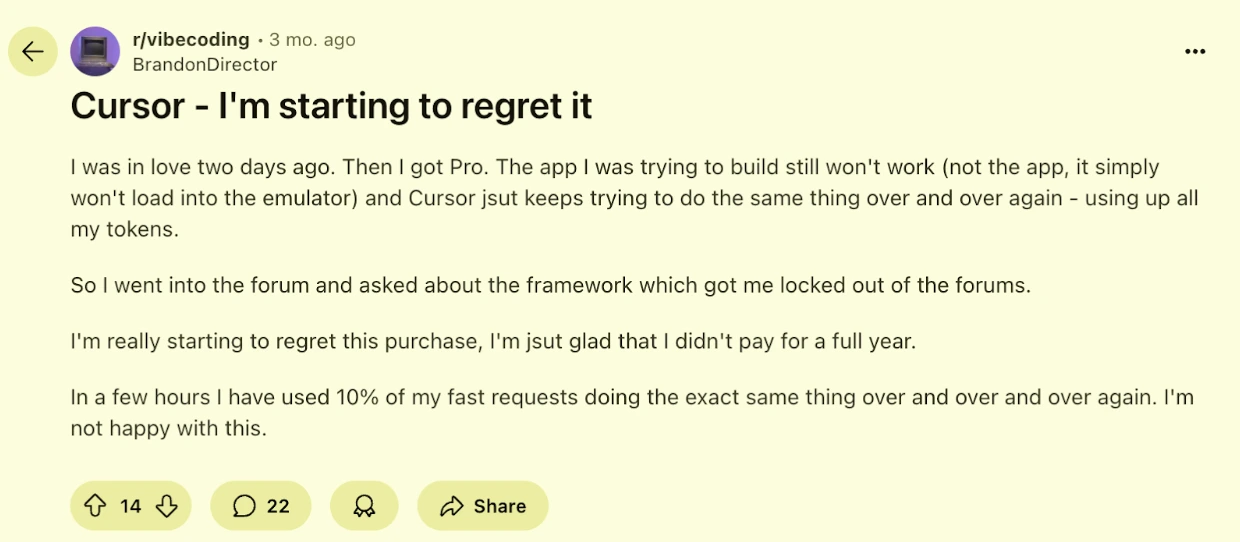Give an award using the award icon
This screenshot has height=542, width=1240.
pyautogui.click(x=364, y=506)
